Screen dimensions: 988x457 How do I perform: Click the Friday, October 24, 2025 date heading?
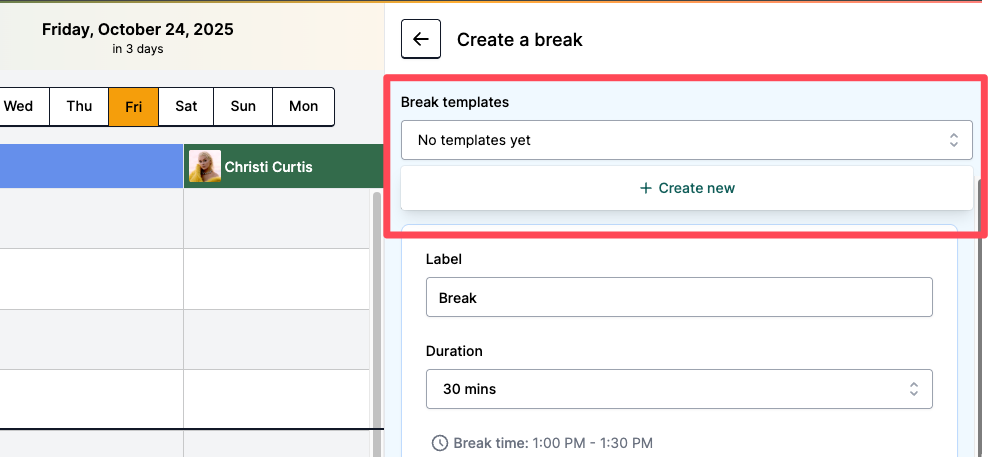pos(138,30)
